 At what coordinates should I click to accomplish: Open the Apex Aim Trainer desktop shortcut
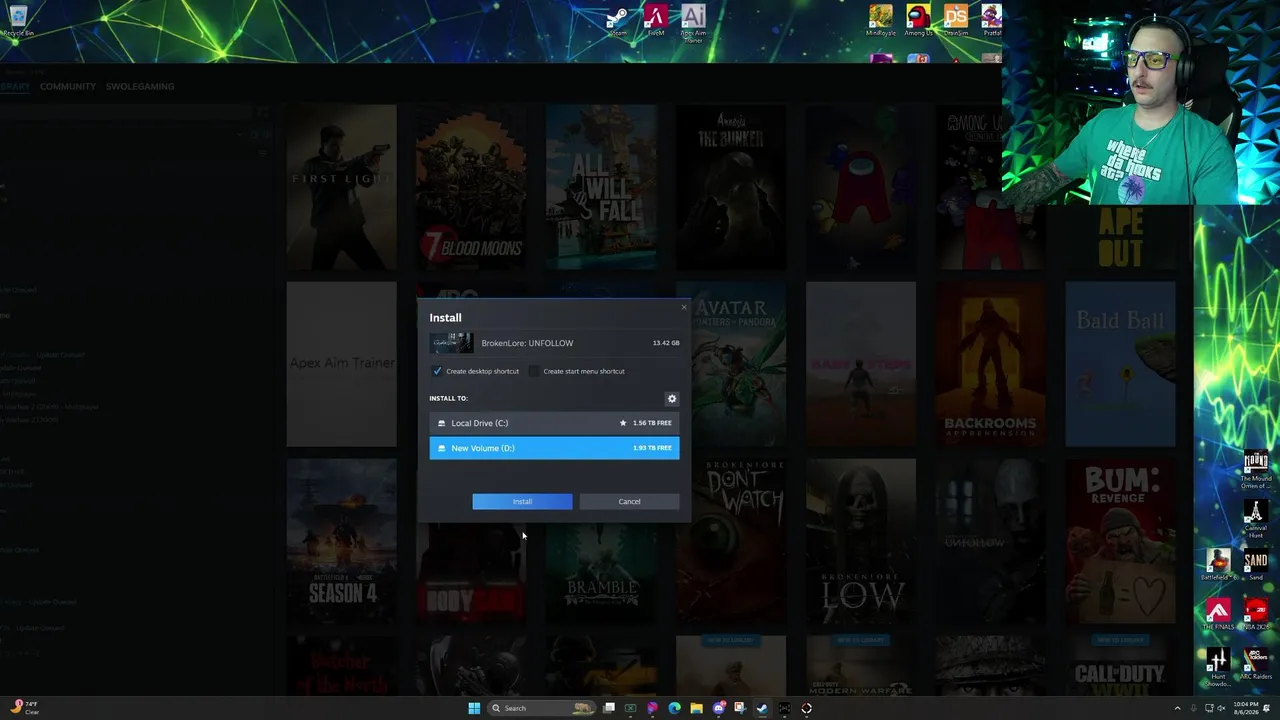[693, 23]
